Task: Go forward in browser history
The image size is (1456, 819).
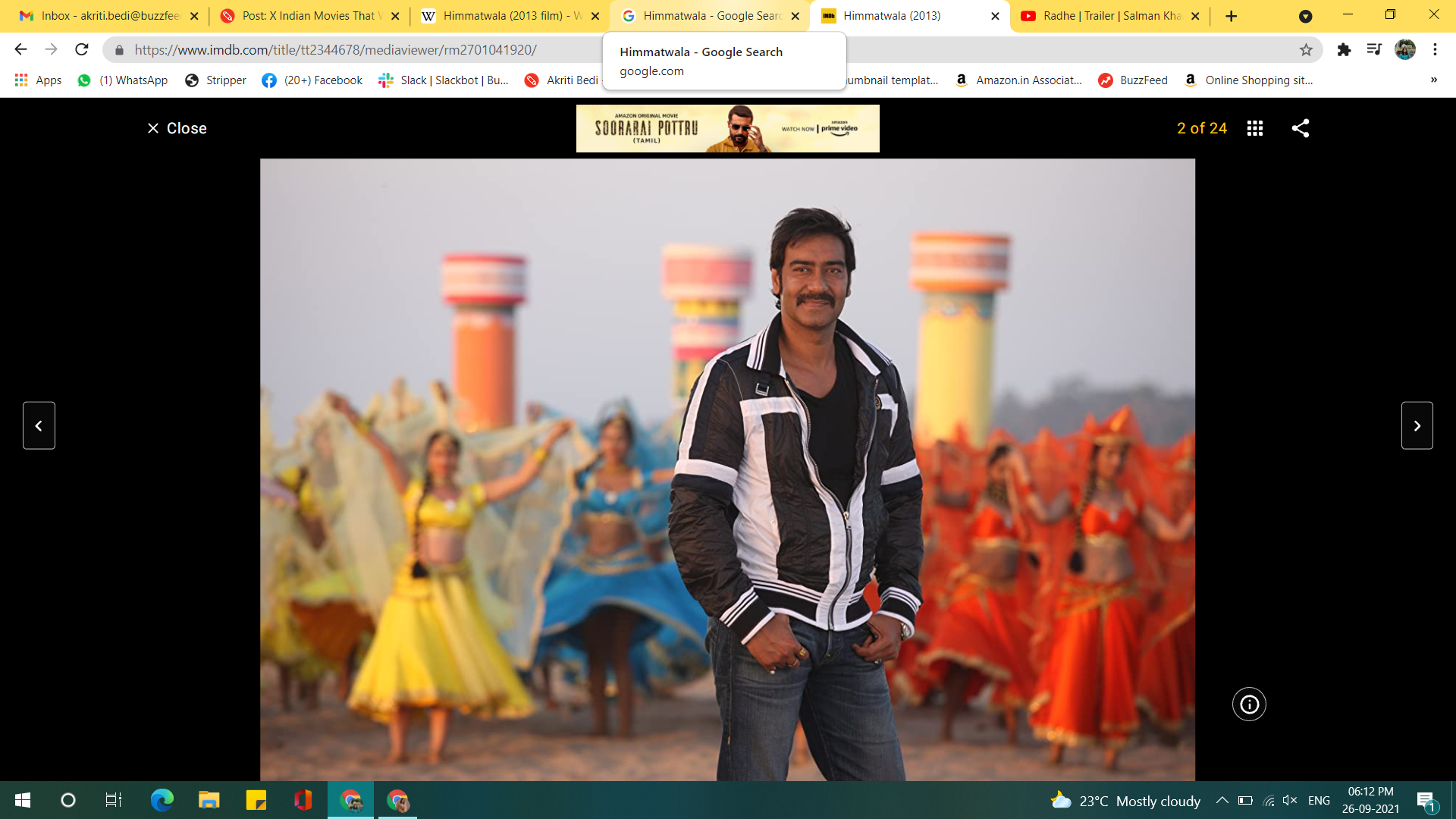Action: click(x=51, y=49)
